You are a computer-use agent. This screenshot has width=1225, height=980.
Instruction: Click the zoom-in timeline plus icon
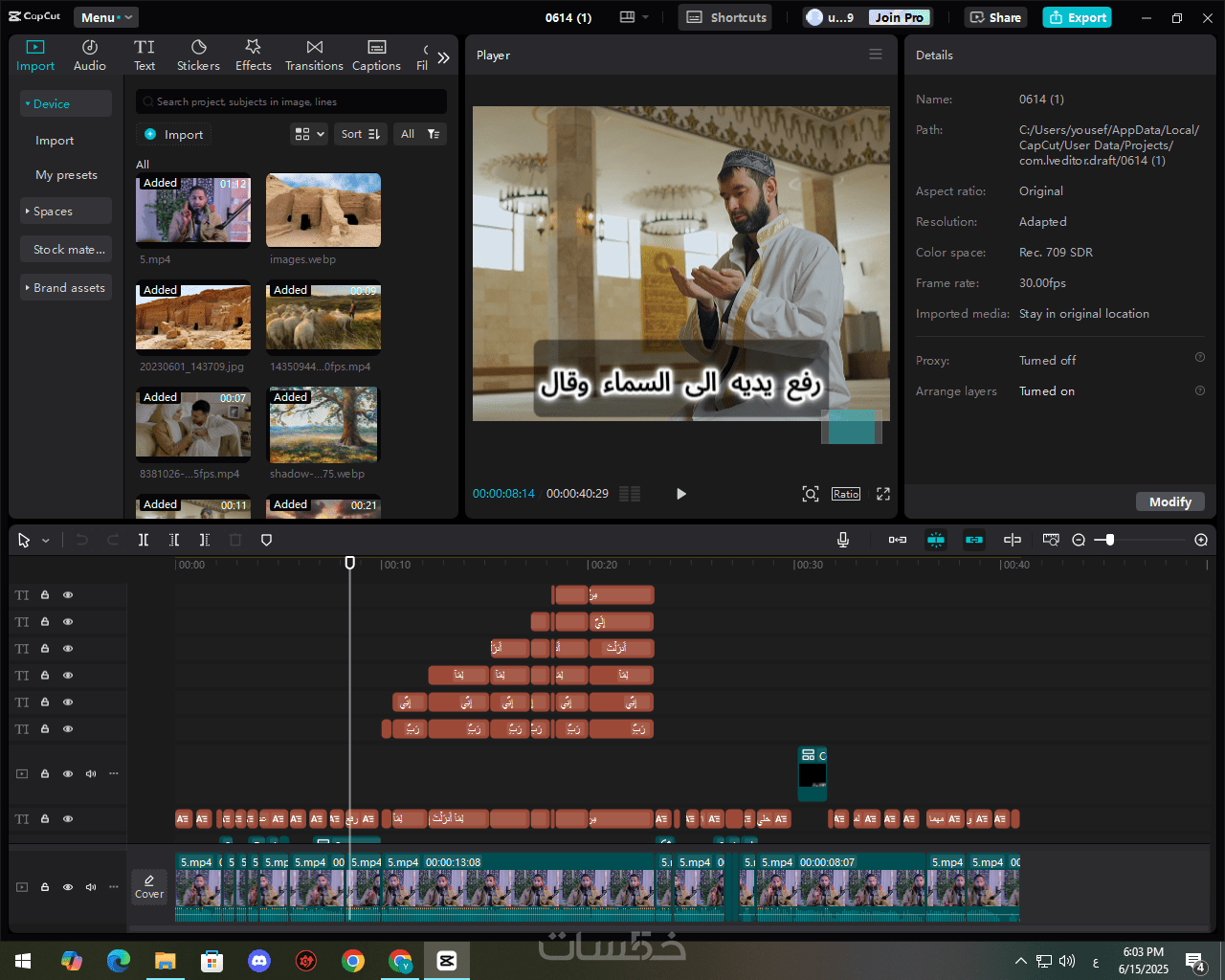point(1201,540)
